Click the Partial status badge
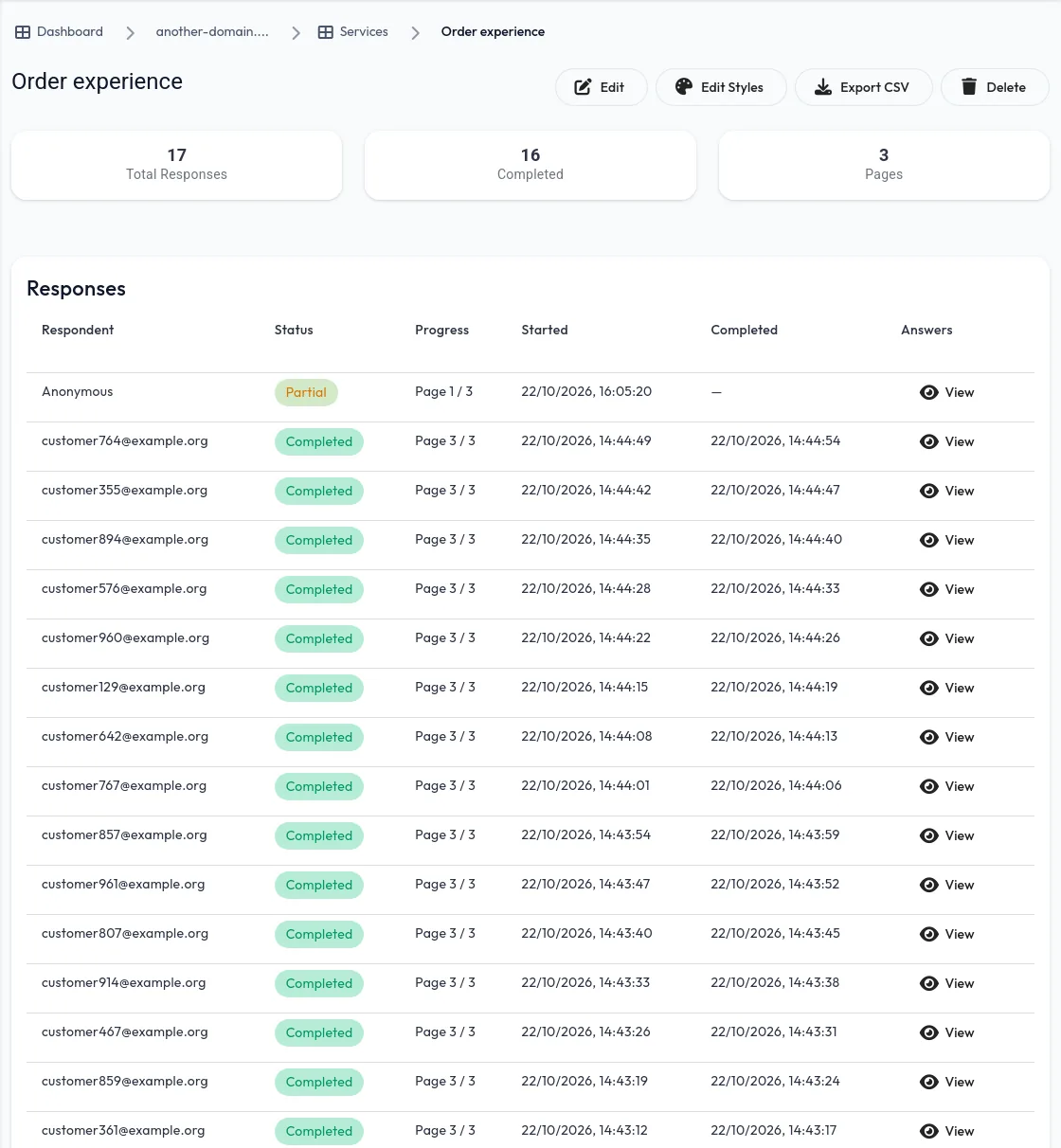Viewport: 1061px width, 1148px height. tap(306, 392)
